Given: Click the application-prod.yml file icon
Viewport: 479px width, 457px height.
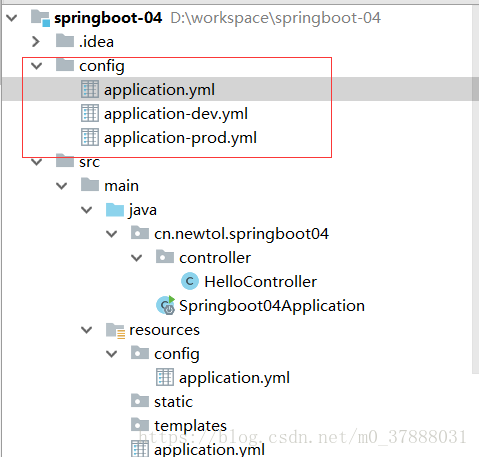Looking at the screenshot, I should click(90, 137).
